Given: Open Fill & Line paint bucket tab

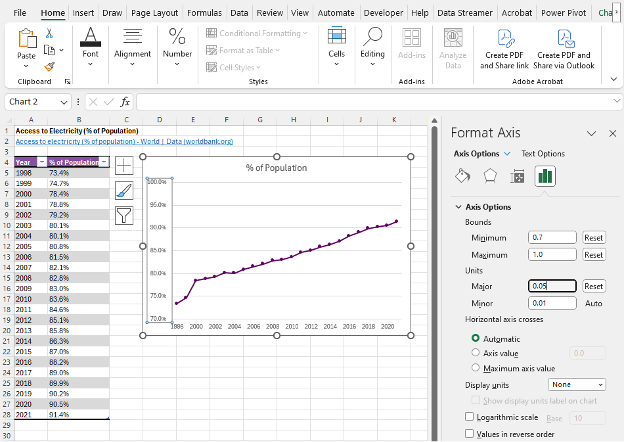Looking at the screenshot, I should [462, 176].
